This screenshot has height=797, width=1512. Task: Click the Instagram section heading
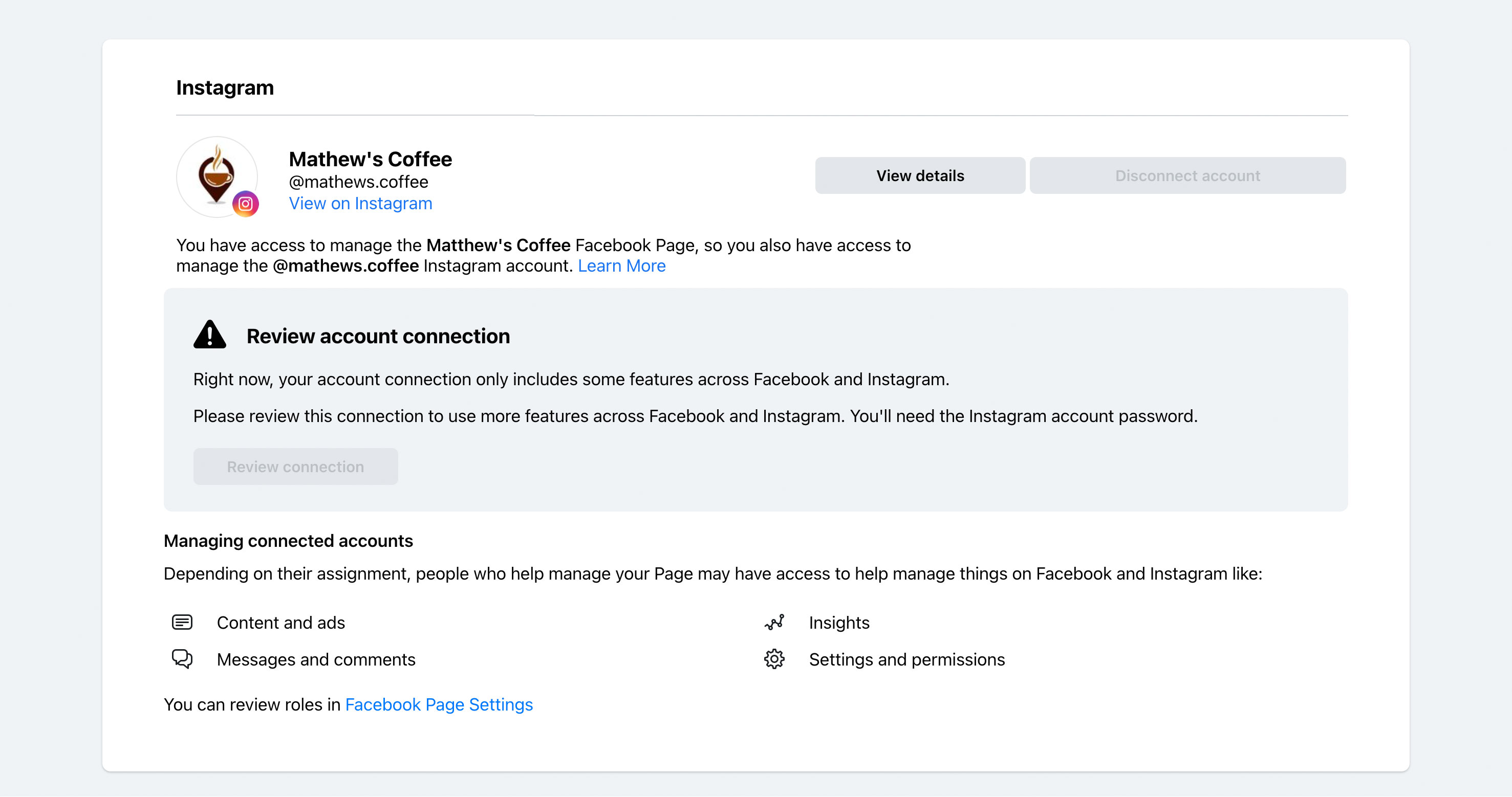coord(225,88)
